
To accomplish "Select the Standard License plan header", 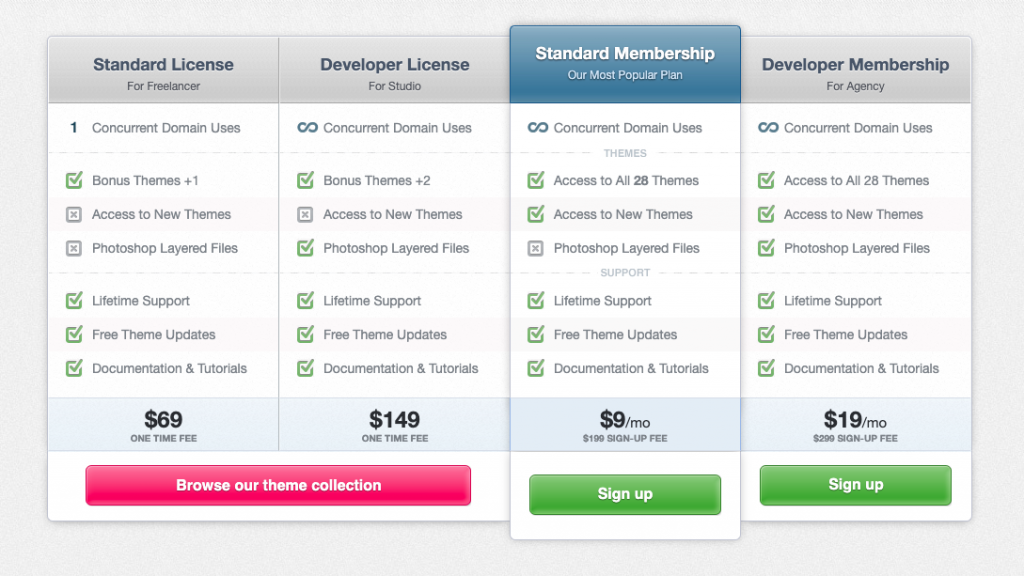I will (x=163, y=72).
